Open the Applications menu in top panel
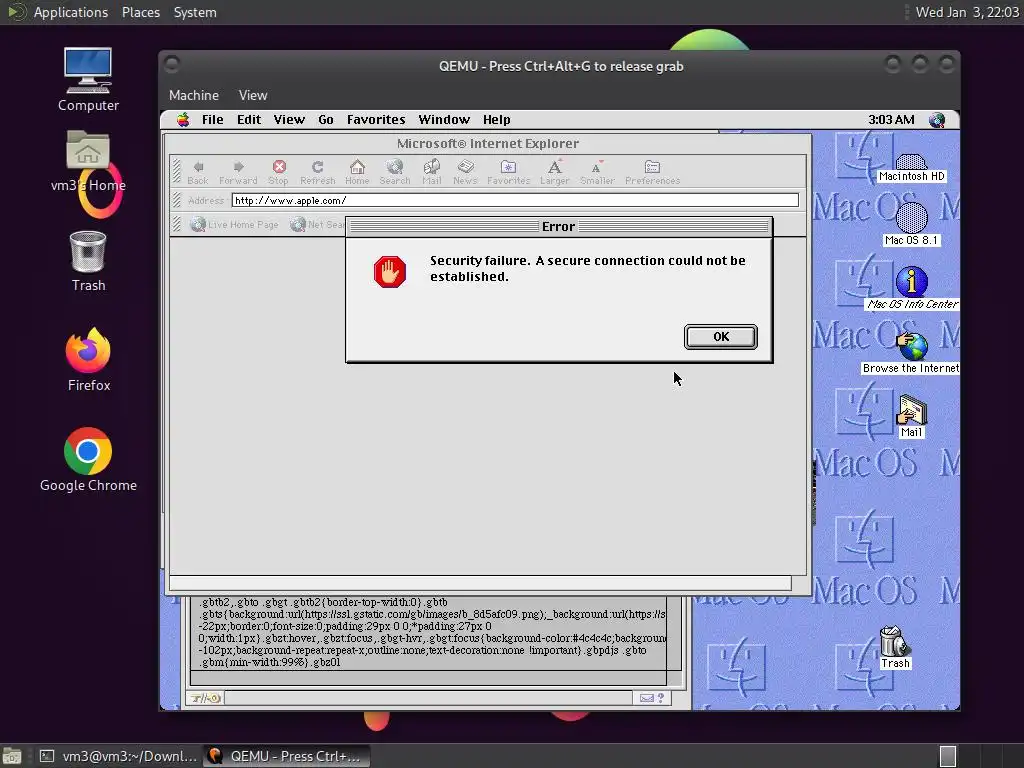 pos(71,12)
